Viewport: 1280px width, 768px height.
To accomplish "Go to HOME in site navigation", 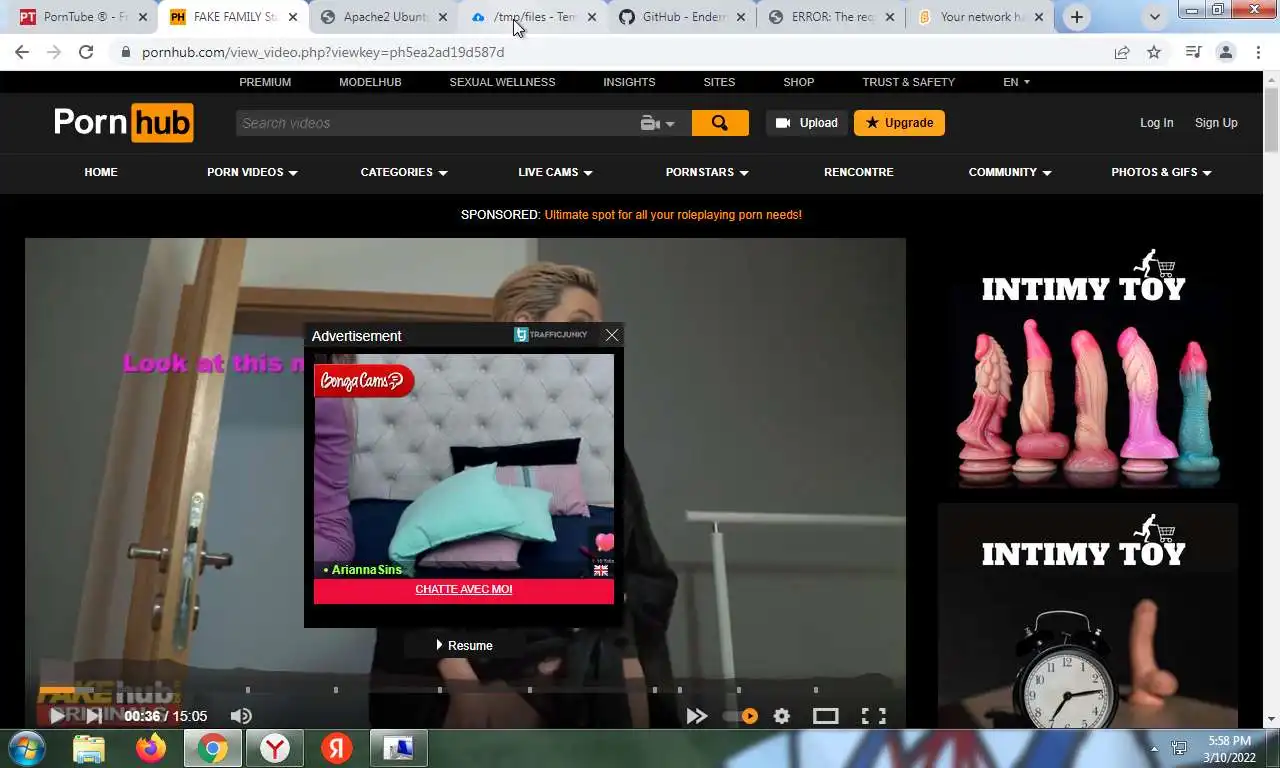I will pyautogui.click(x=101, y=172).
